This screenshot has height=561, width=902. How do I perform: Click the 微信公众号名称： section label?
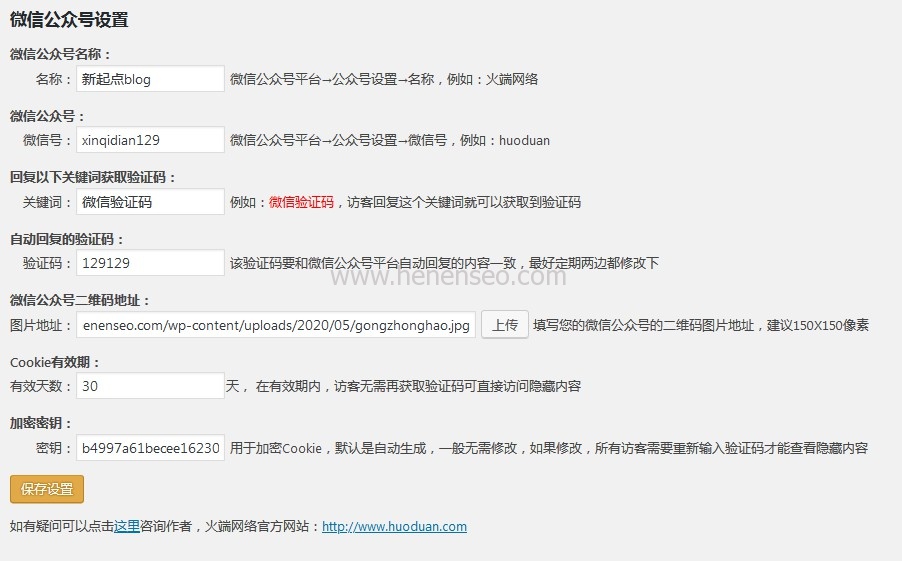click(60, 54)
